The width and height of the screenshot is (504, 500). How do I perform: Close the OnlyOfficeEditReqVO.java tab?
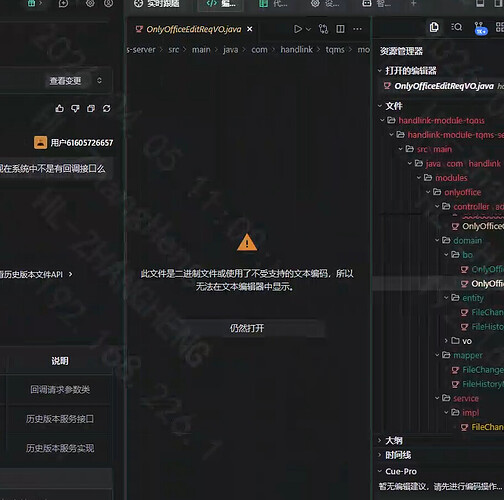pyautogui.click(x=250, y=29)
